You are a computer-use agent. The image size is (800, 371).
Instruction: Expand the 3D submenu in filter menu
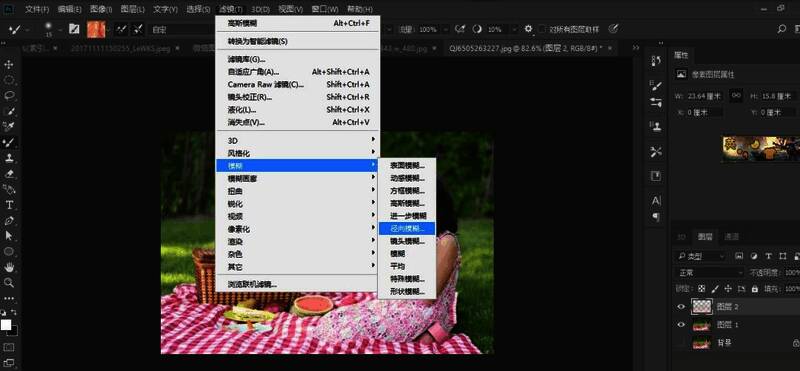[298, 140]
